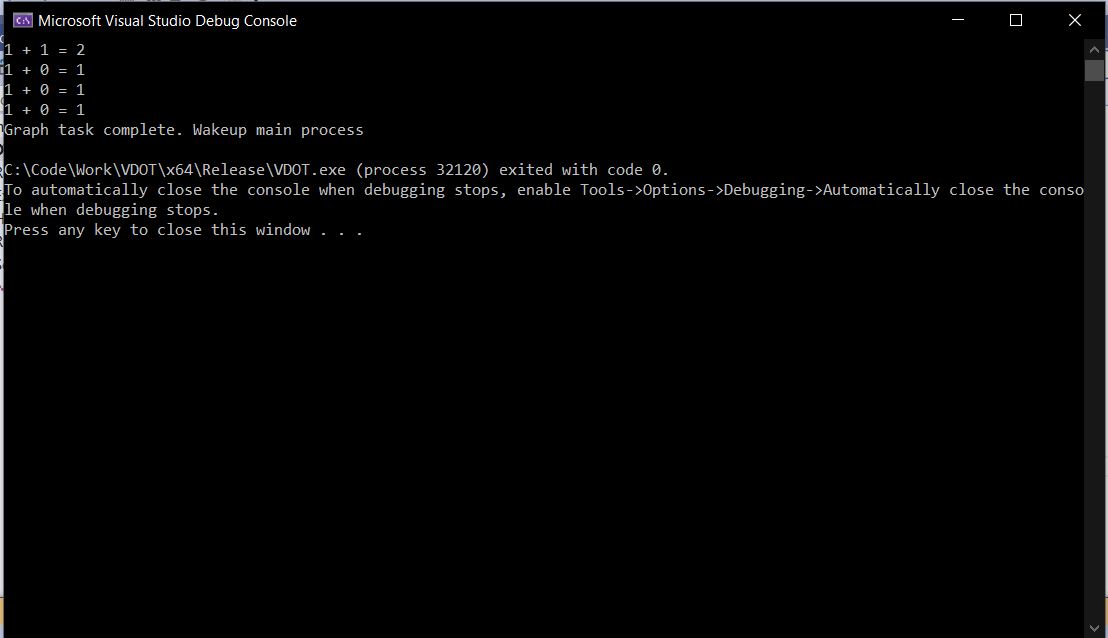
Task: Click the maximize button
Action: click(x=1015, y=19)
